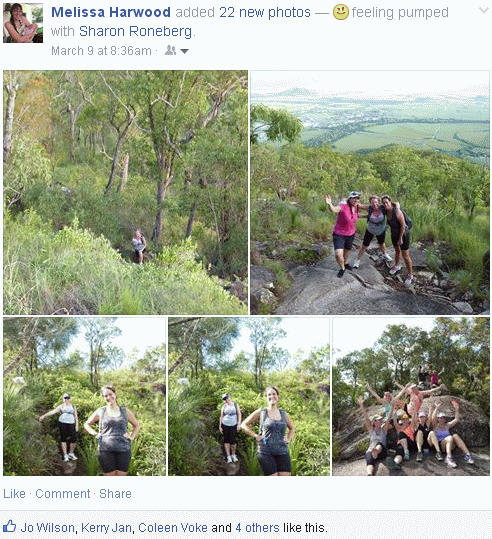Screen dimensions: 492x539
Task: Open Jo Wilson's profile link
Action: tap(47, 528)
